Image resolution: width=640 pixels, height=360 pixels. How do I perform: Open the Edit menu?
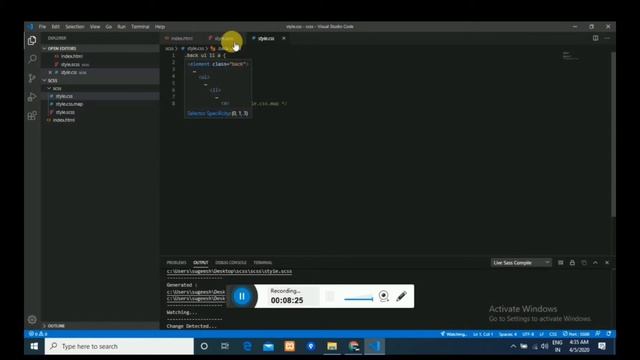(56, 27)
